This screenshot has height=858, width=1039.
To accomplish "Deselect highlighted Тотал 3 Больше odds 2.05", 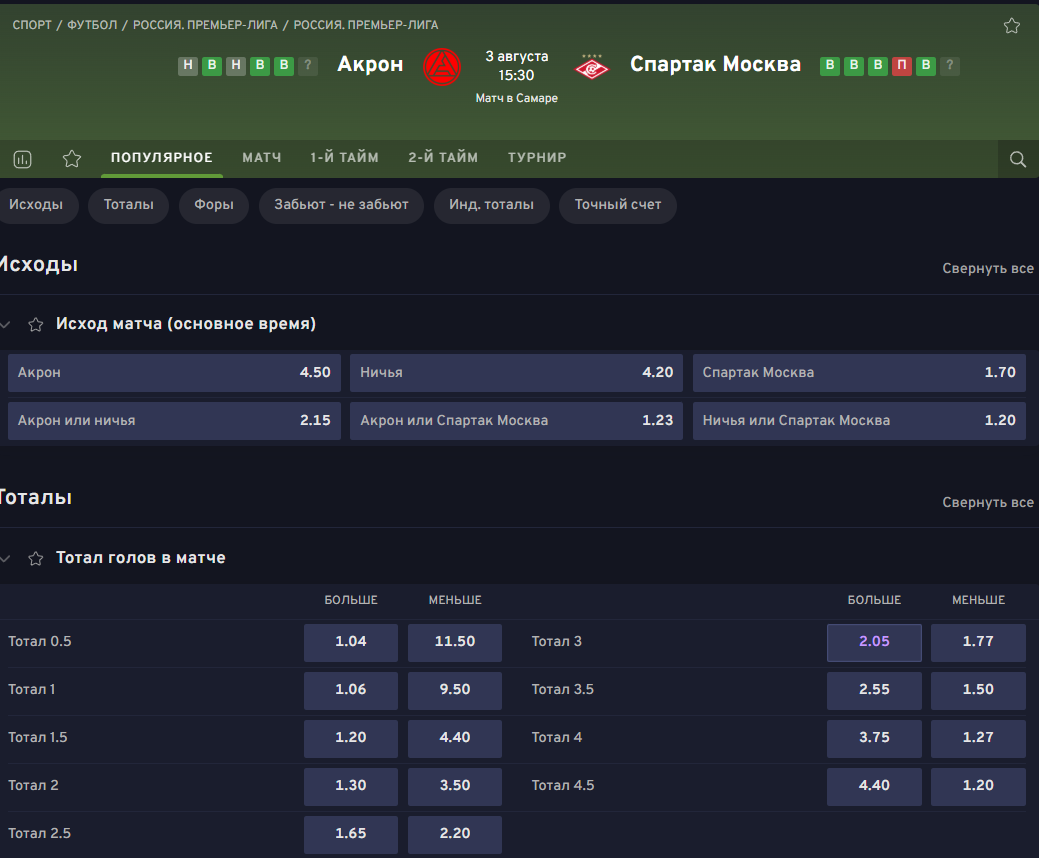I will coord(874,643).
